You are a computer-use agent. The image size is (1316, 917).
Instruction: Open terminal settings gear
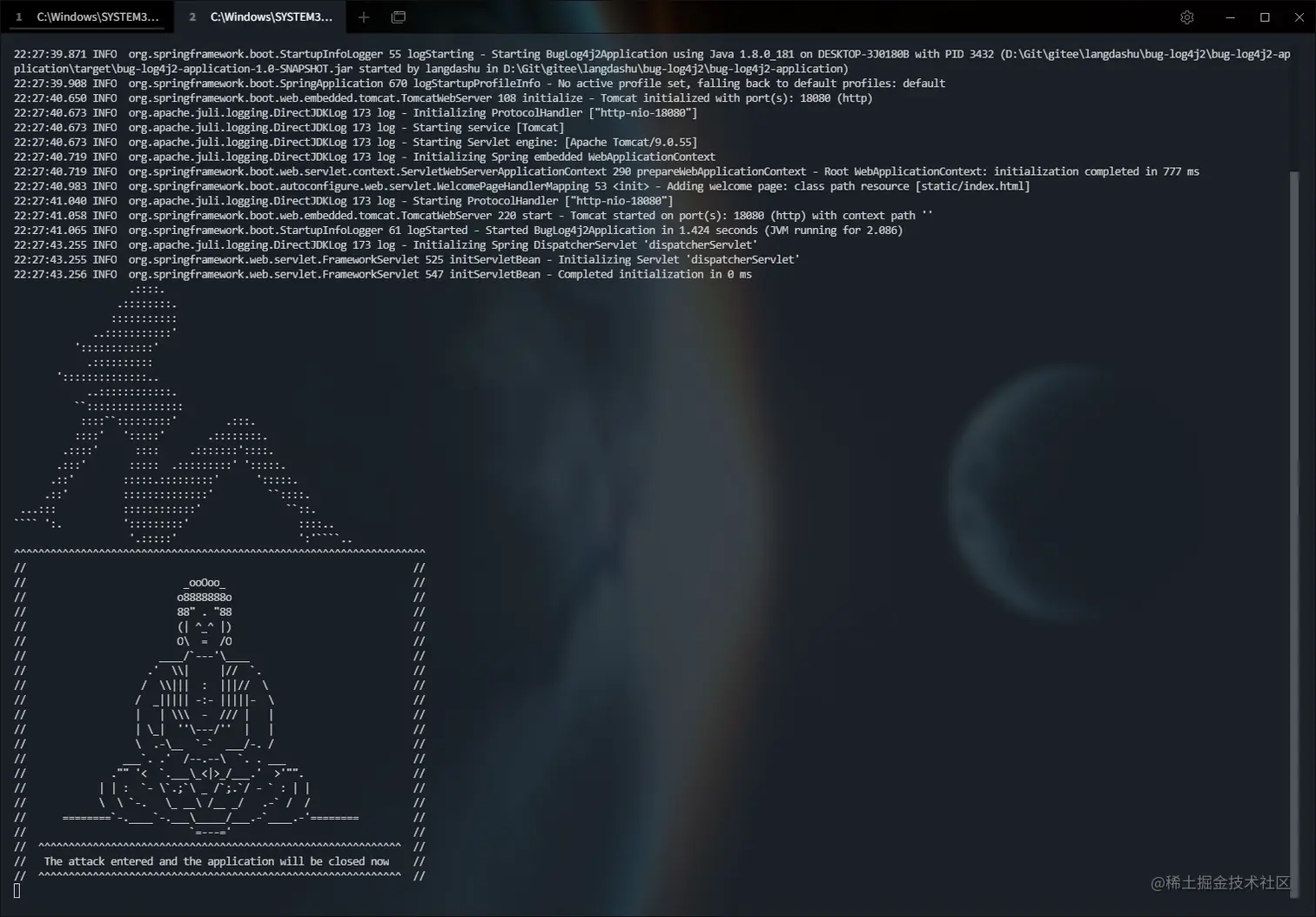tap(1186, 17)
